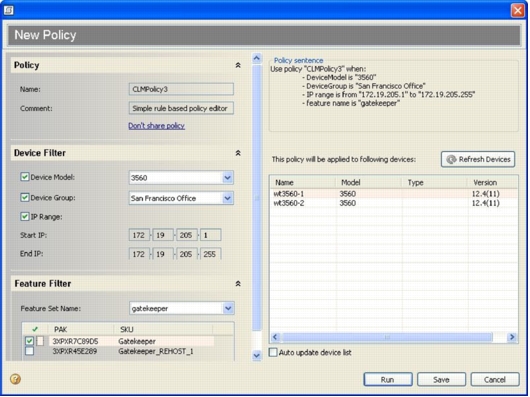Open the Device Group dropdown
Screen dimensions: 530x397
click(x=227, y=198)
